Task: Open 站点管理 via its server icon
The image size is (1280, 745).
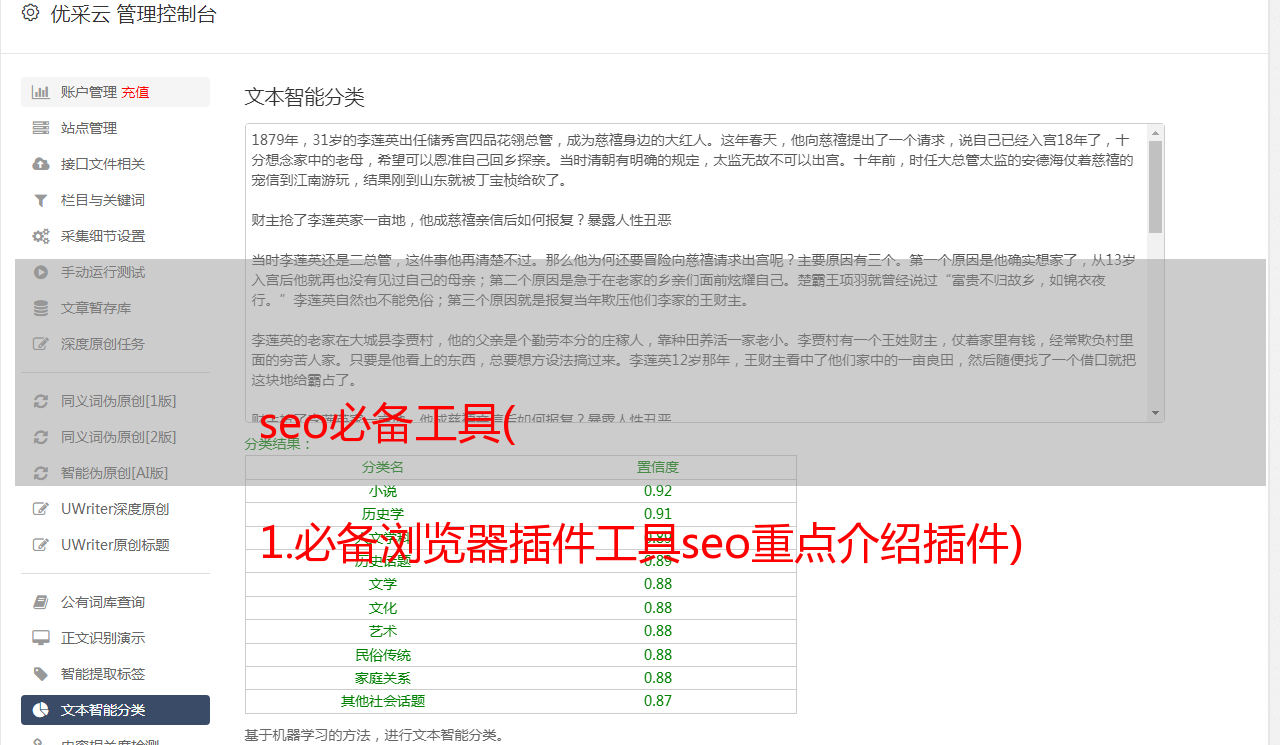Action: click(41, 128)
